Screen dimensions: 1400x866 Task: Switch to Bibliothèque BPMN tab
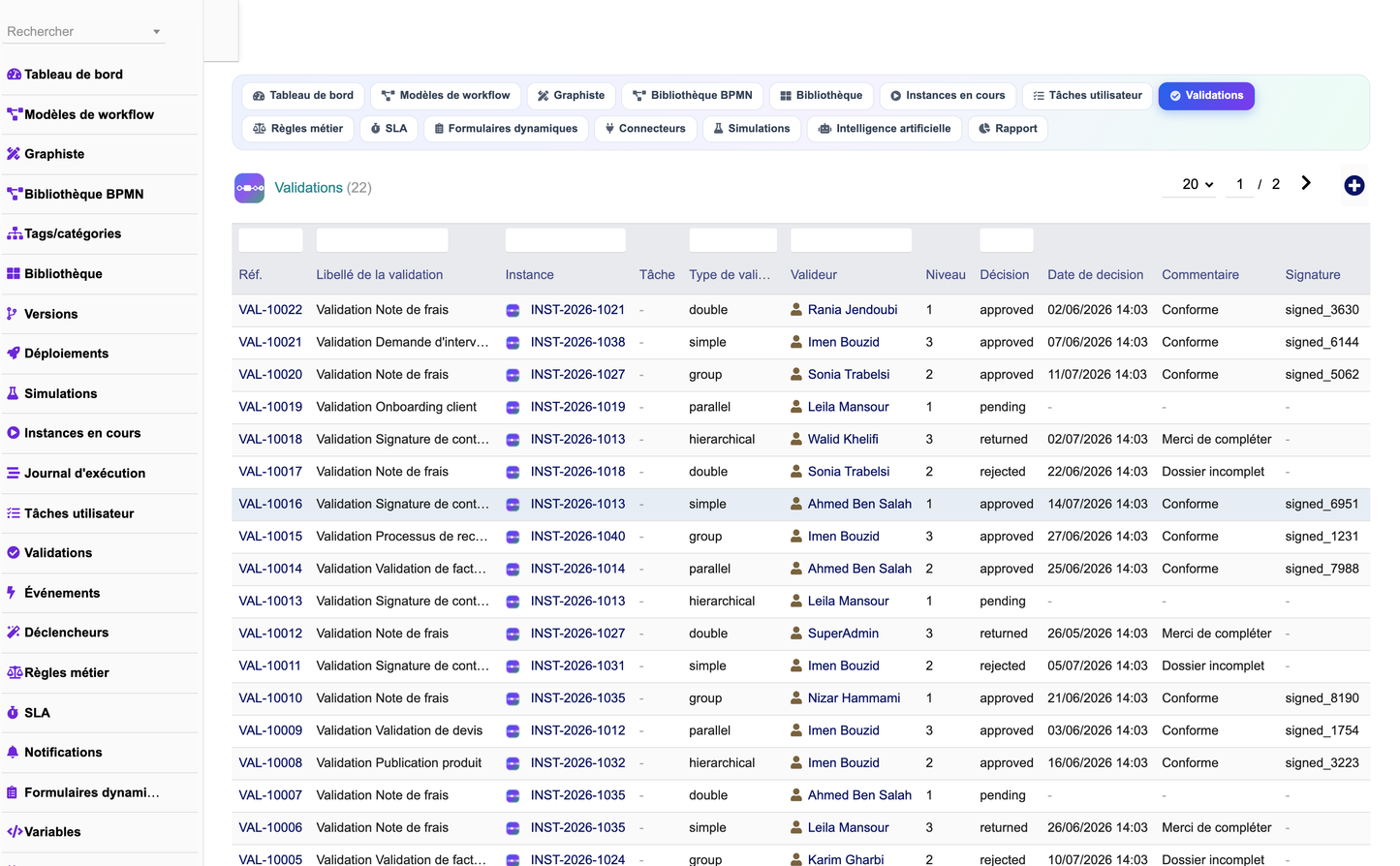pos(693,96)
